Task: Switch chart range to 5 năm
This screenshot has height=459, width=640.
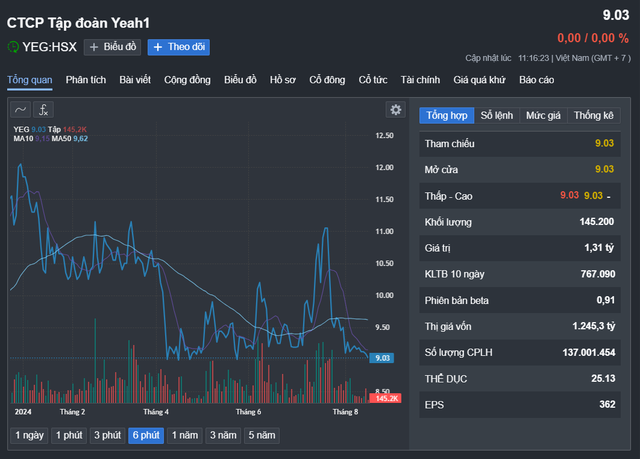Action: pyautogui.click(x=260, y=435)
